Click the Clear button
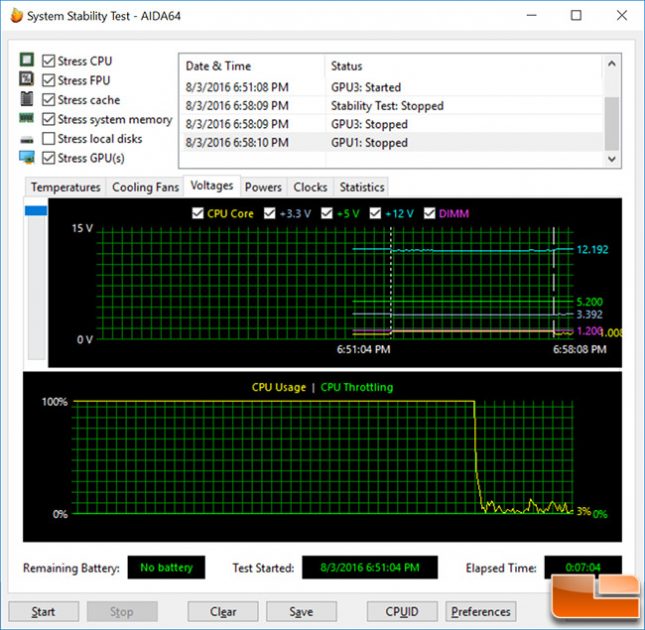Screen dimensions: 645x630 click(x=223, y=611)
